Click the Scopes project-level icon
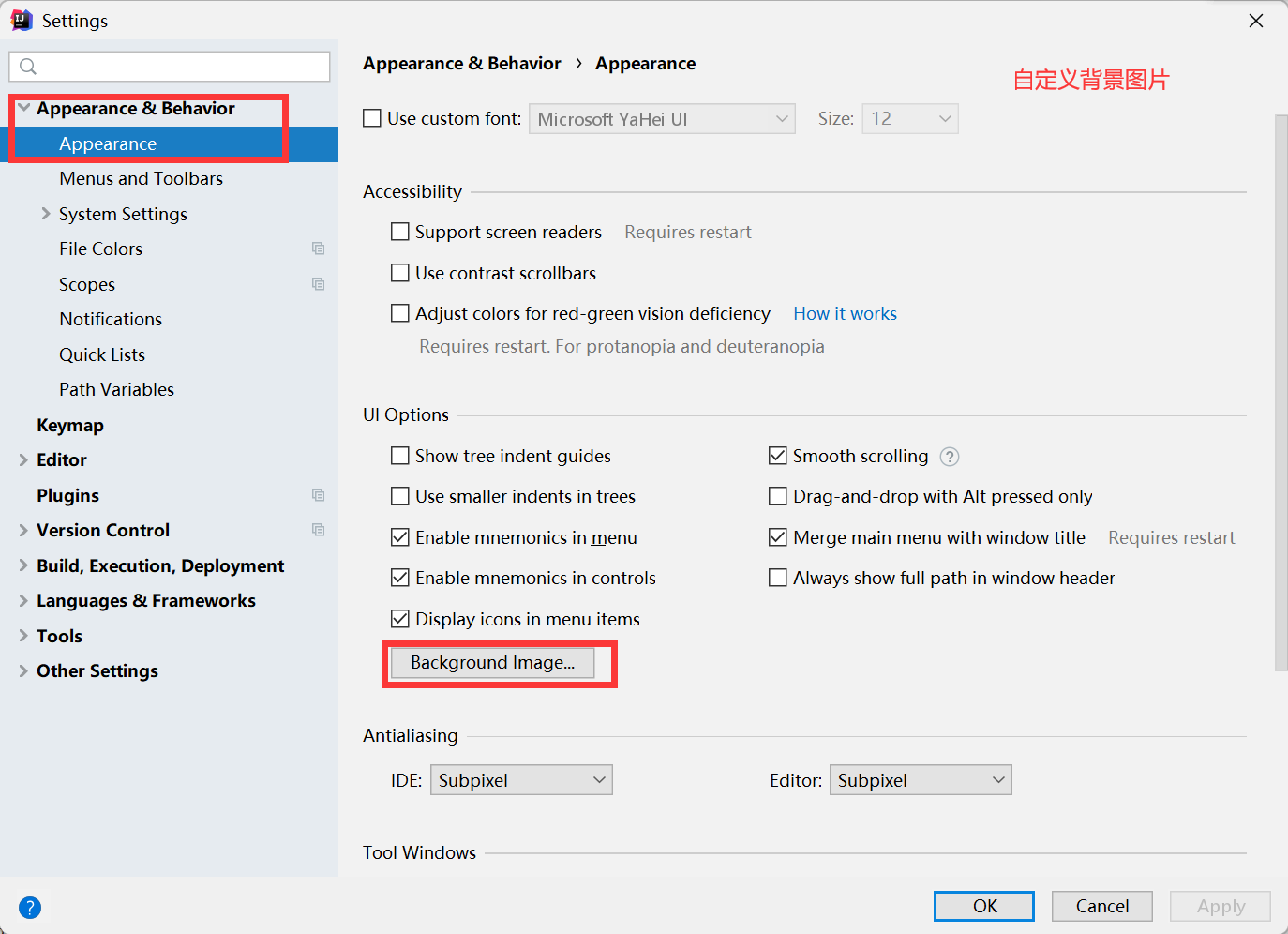The image size is (1288, 934). pyautogui.click(x=318, y=284)
